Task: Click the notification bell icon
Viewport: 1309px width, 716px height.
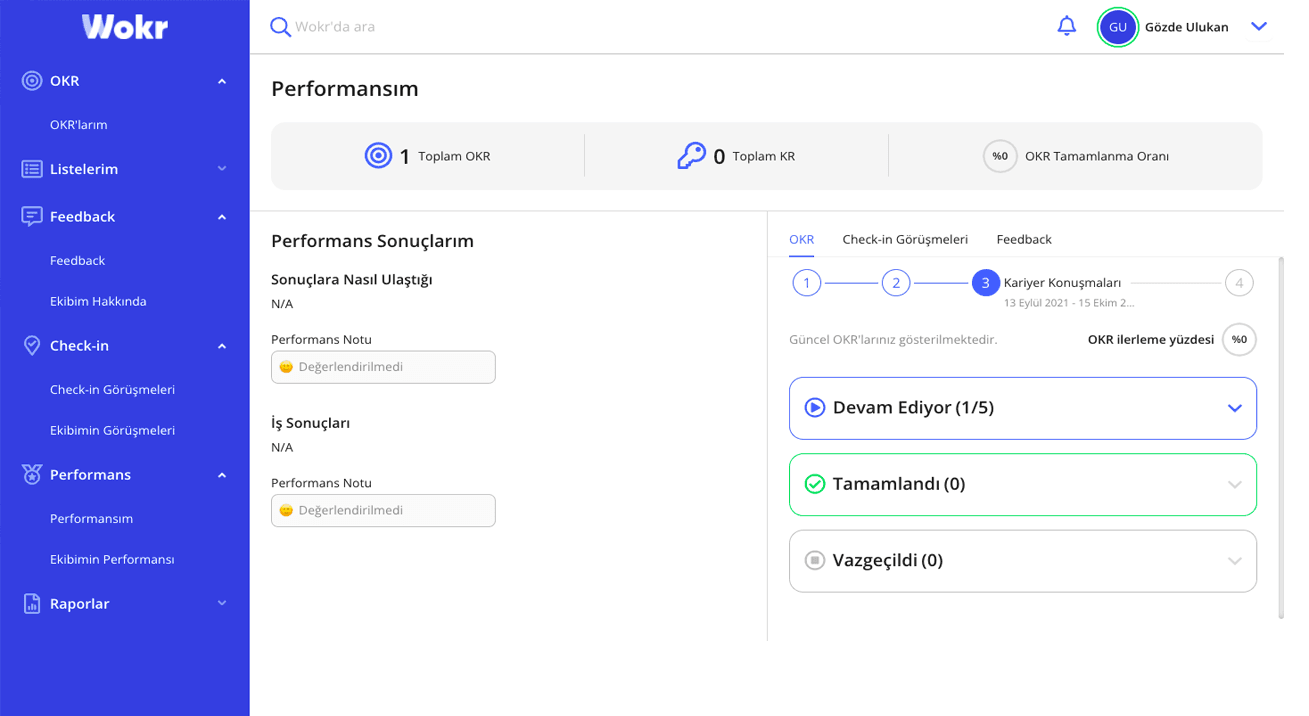Action: click(x=1067, y=26)
